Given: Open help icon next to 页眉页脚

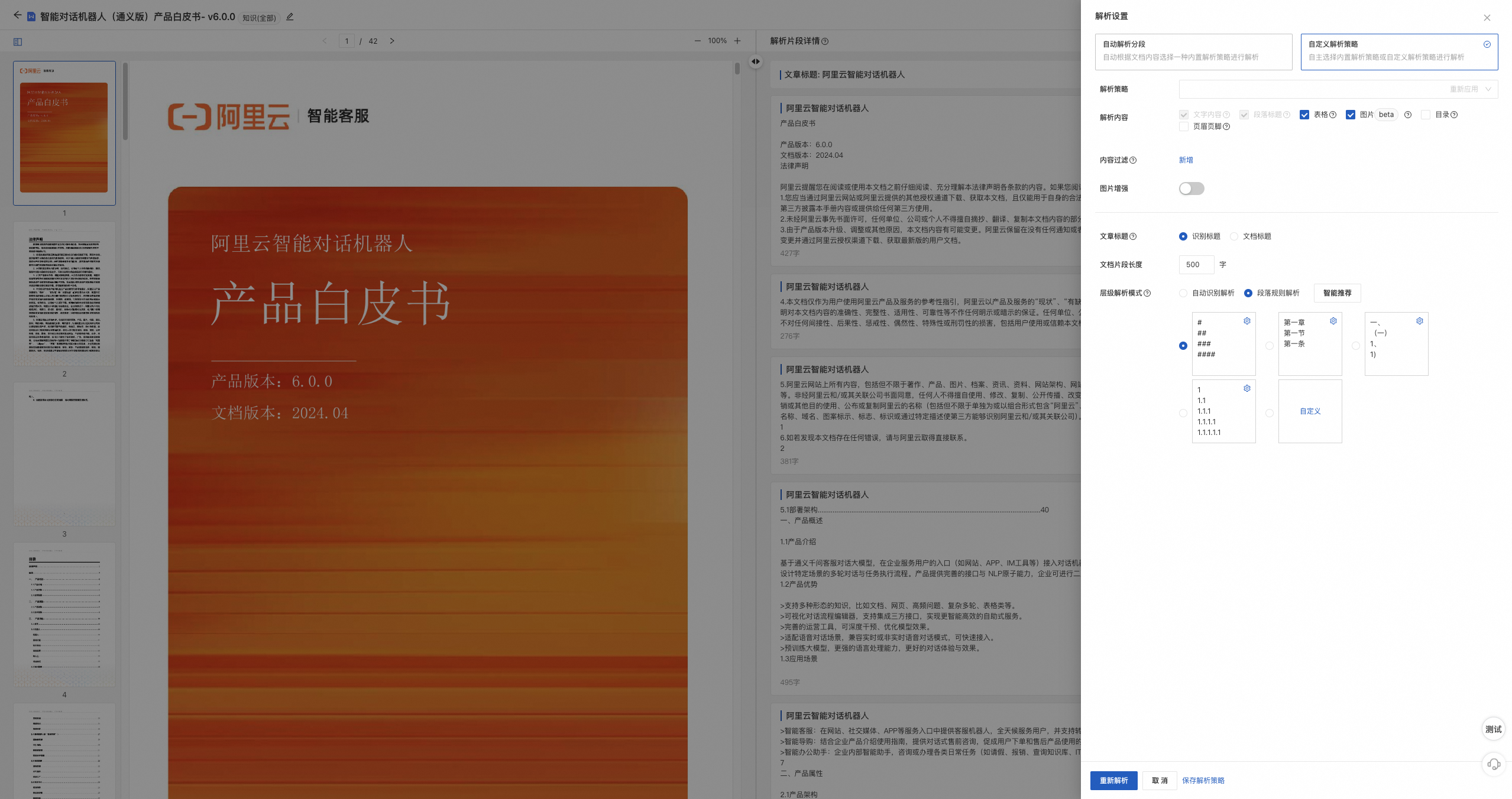Looking at the screenshot, I should [1226, 126].
